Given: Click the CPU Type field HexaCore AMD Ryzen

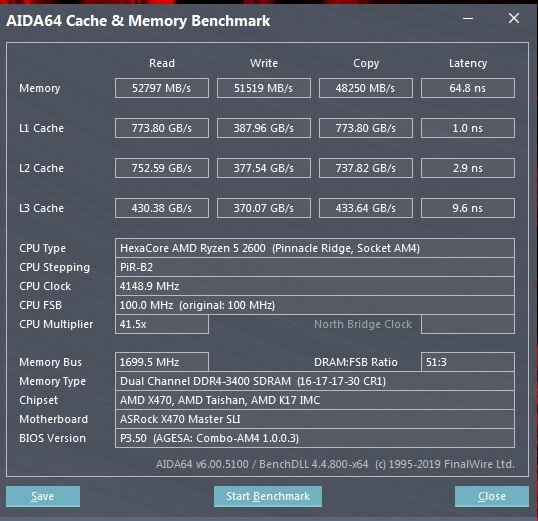Looking at the screenshot, I should pos(315,248).
